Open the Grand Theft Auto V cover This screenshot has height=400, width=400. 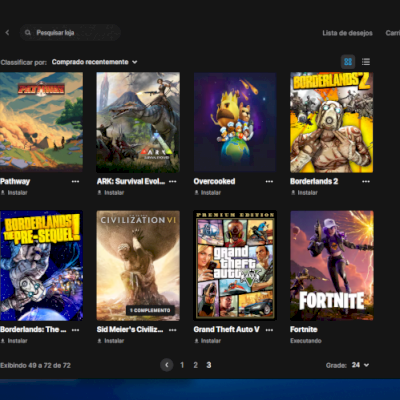click(x=235, y=266)
